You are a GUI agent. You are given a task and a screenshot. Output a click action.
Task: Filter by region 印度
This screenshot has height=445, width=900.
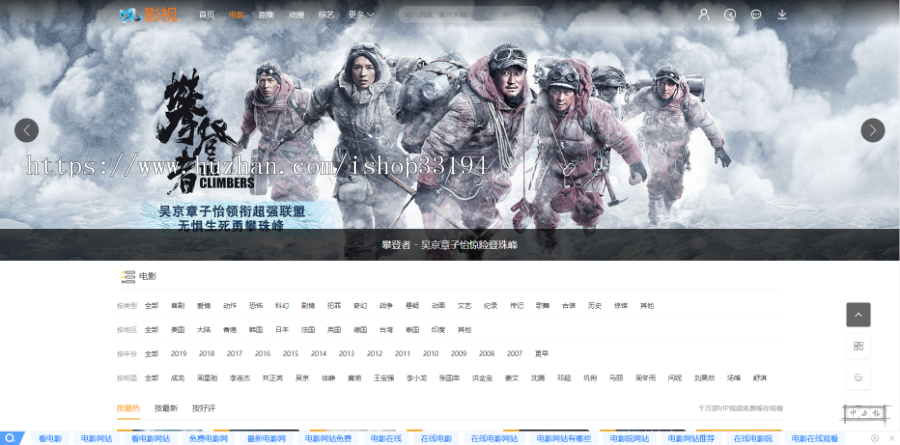[x=438, y=330]
